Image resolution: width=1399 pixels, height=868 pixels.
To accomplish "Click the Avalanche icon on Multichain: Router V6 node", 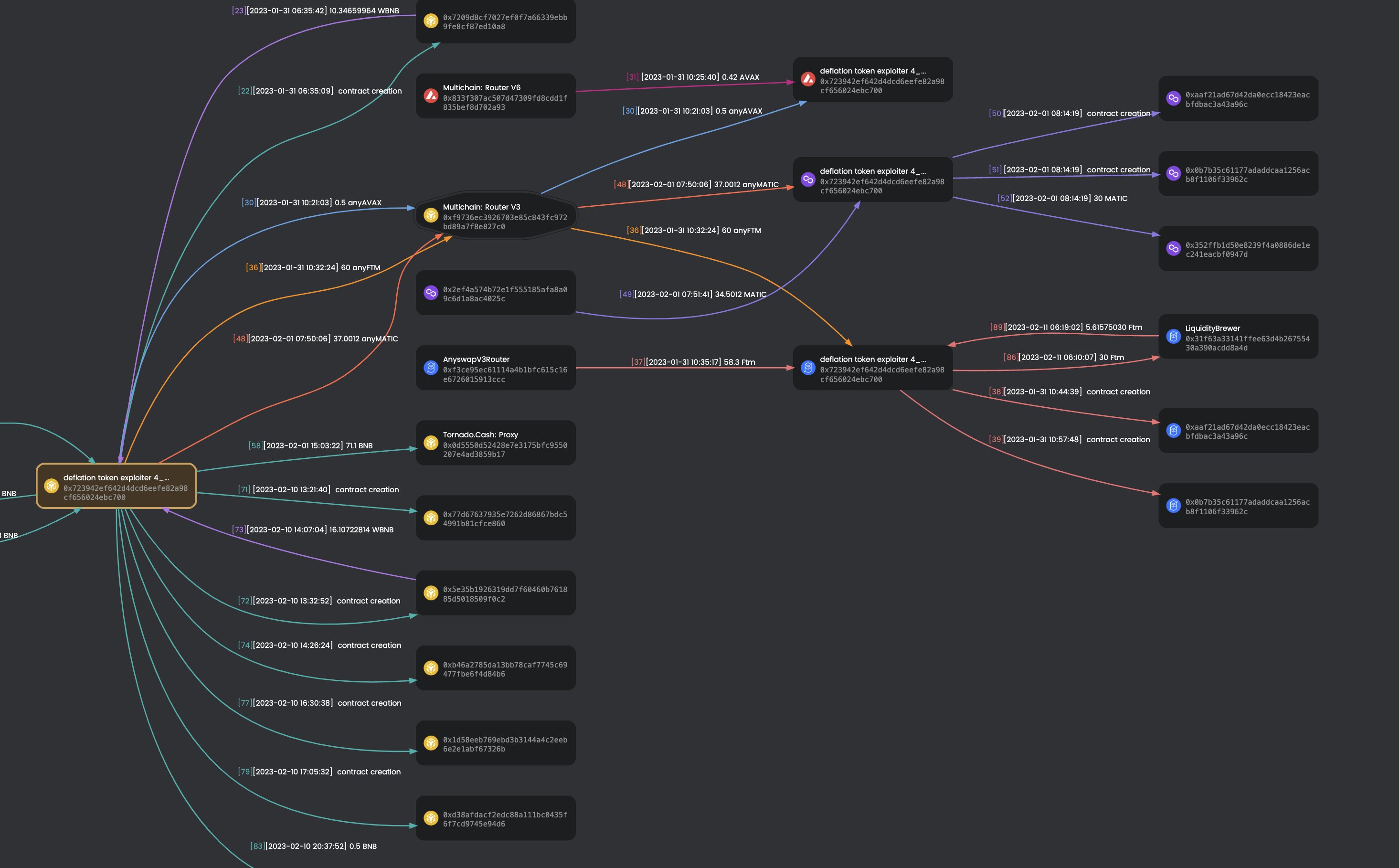I will click(x=431, y=96).
